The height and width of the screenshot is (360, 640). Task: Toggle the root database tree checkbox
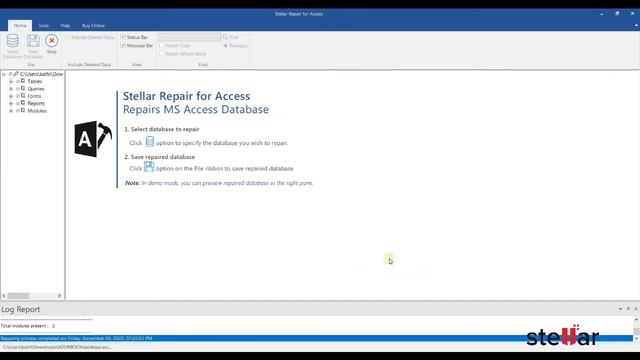[10, 74]
